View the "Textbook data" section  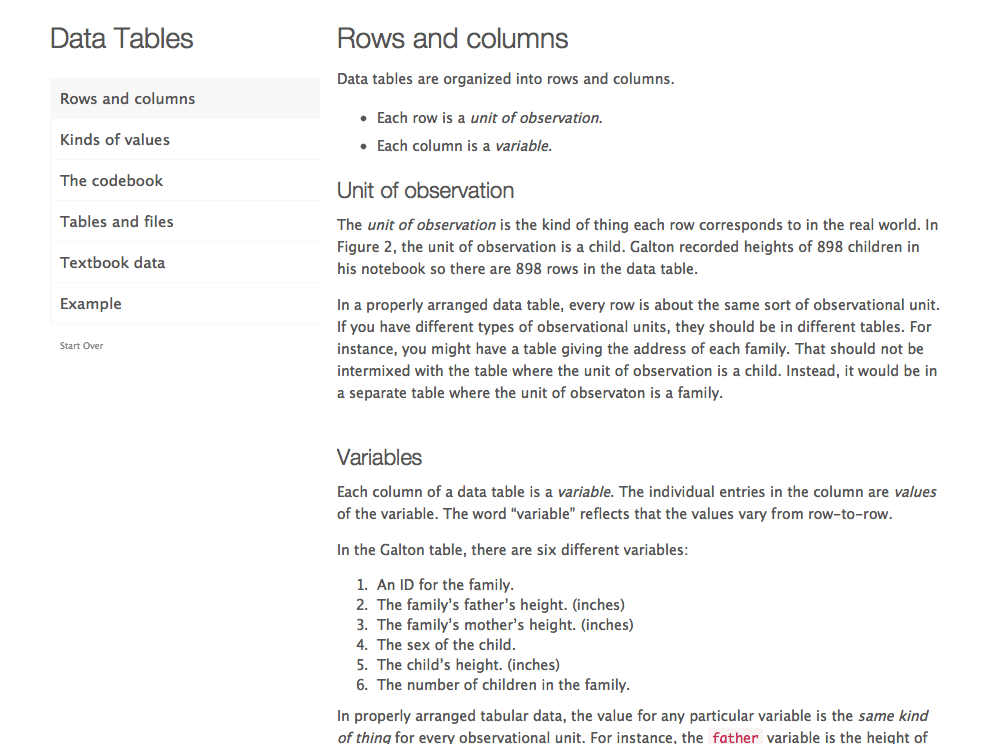tap(112, 262)
